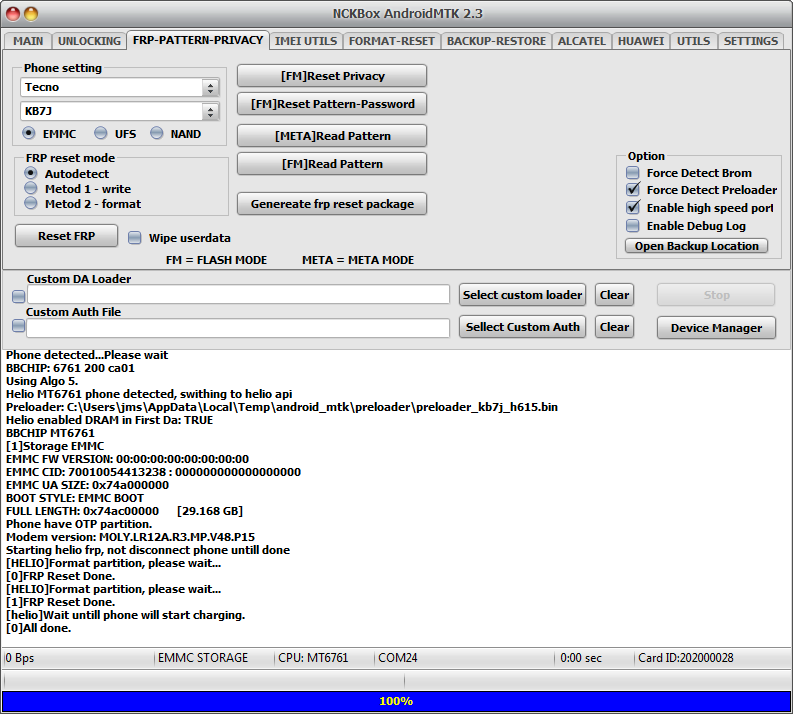Click the 'BBCHIP: 6761 200 ca01' log line
Image resolution: width=793 pixels, height=714 pixels.
(x=70, y=368)
